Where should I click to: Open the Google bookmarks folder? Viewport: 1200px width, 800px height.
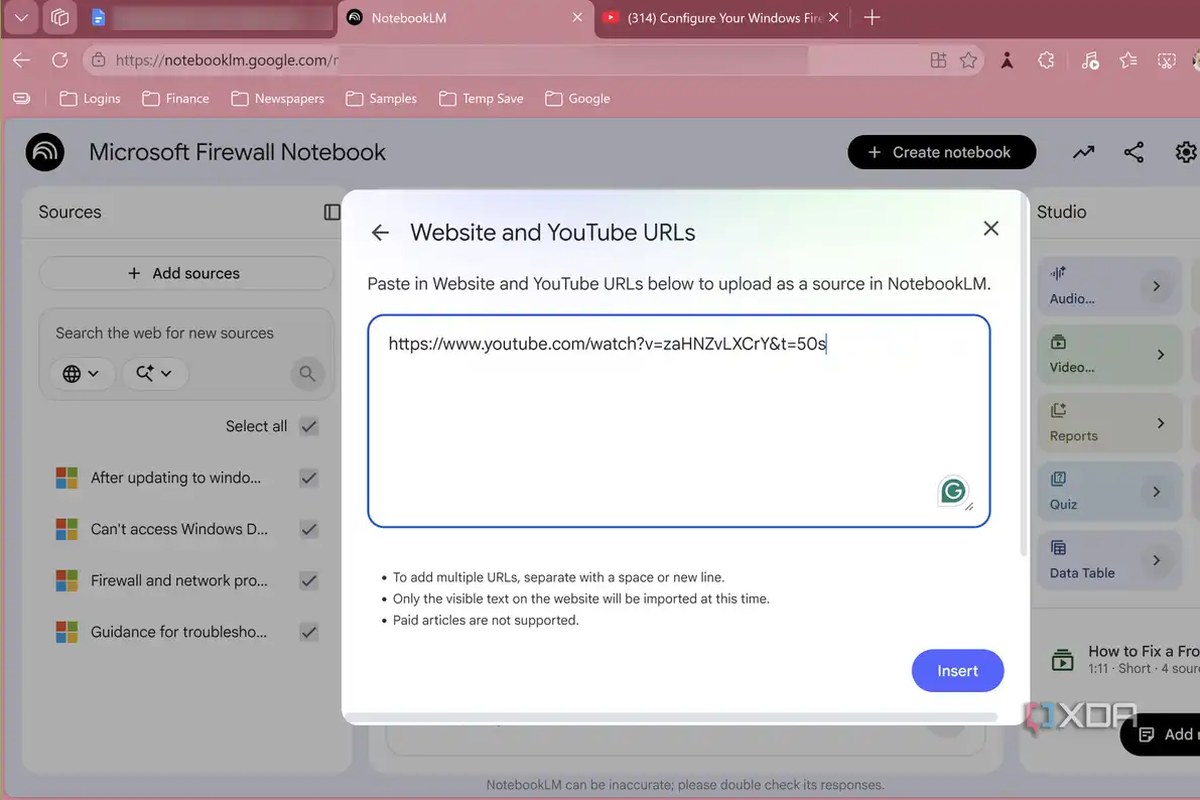577,98
